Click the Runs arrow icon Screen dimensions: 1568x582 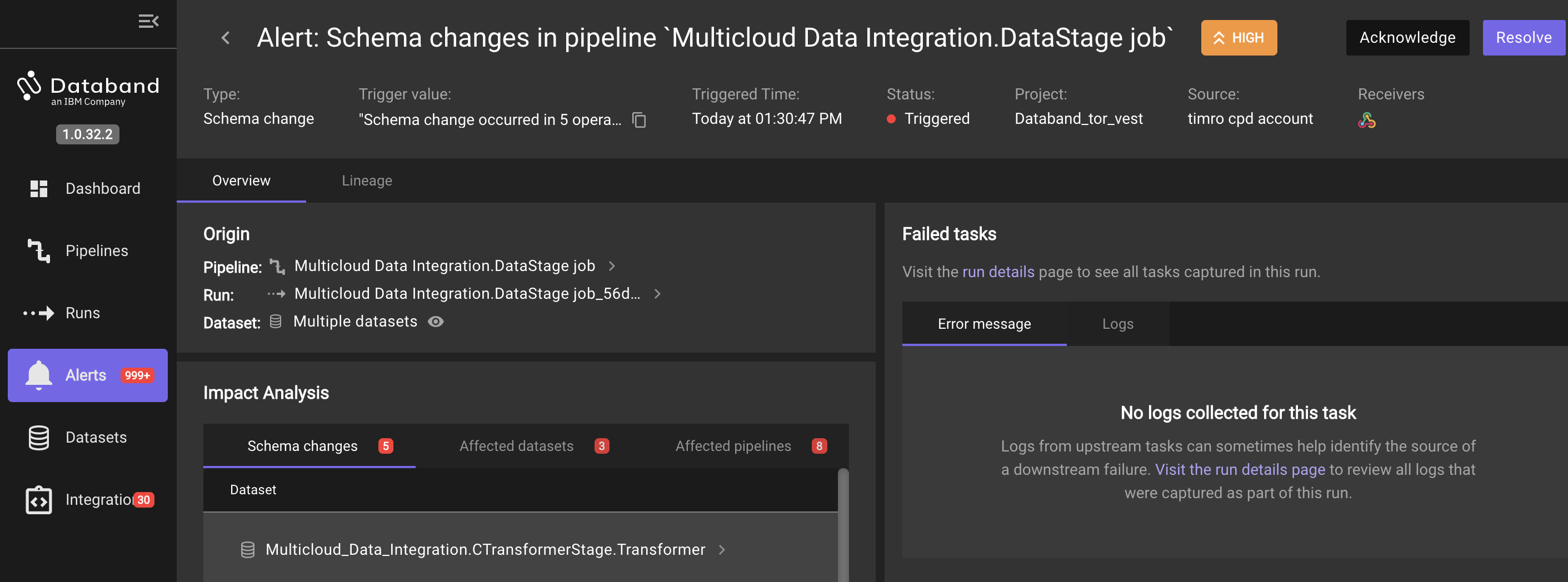[39, 313]
